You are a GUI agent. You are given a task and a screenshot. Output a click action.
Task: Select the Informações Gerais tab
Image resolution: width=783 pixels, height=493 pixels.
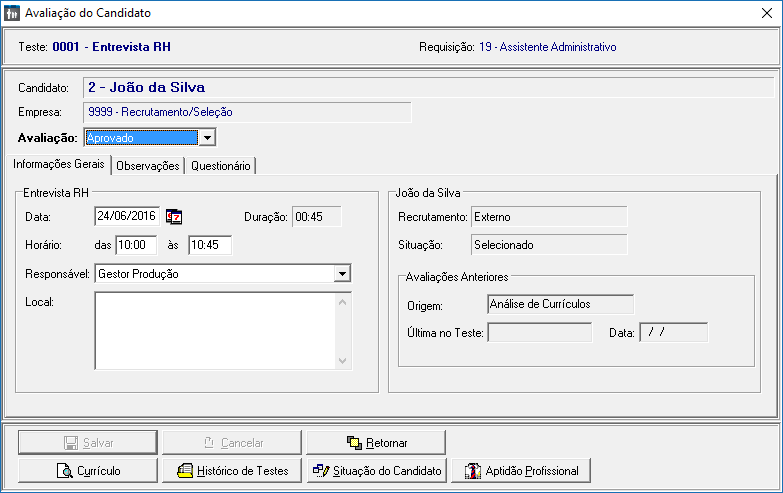coord(59,165)
